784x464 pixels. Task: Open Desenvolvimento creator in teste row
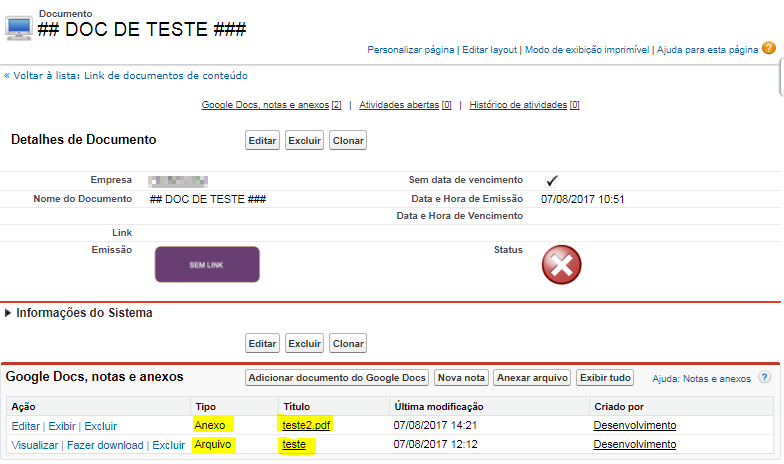(634, 444)
